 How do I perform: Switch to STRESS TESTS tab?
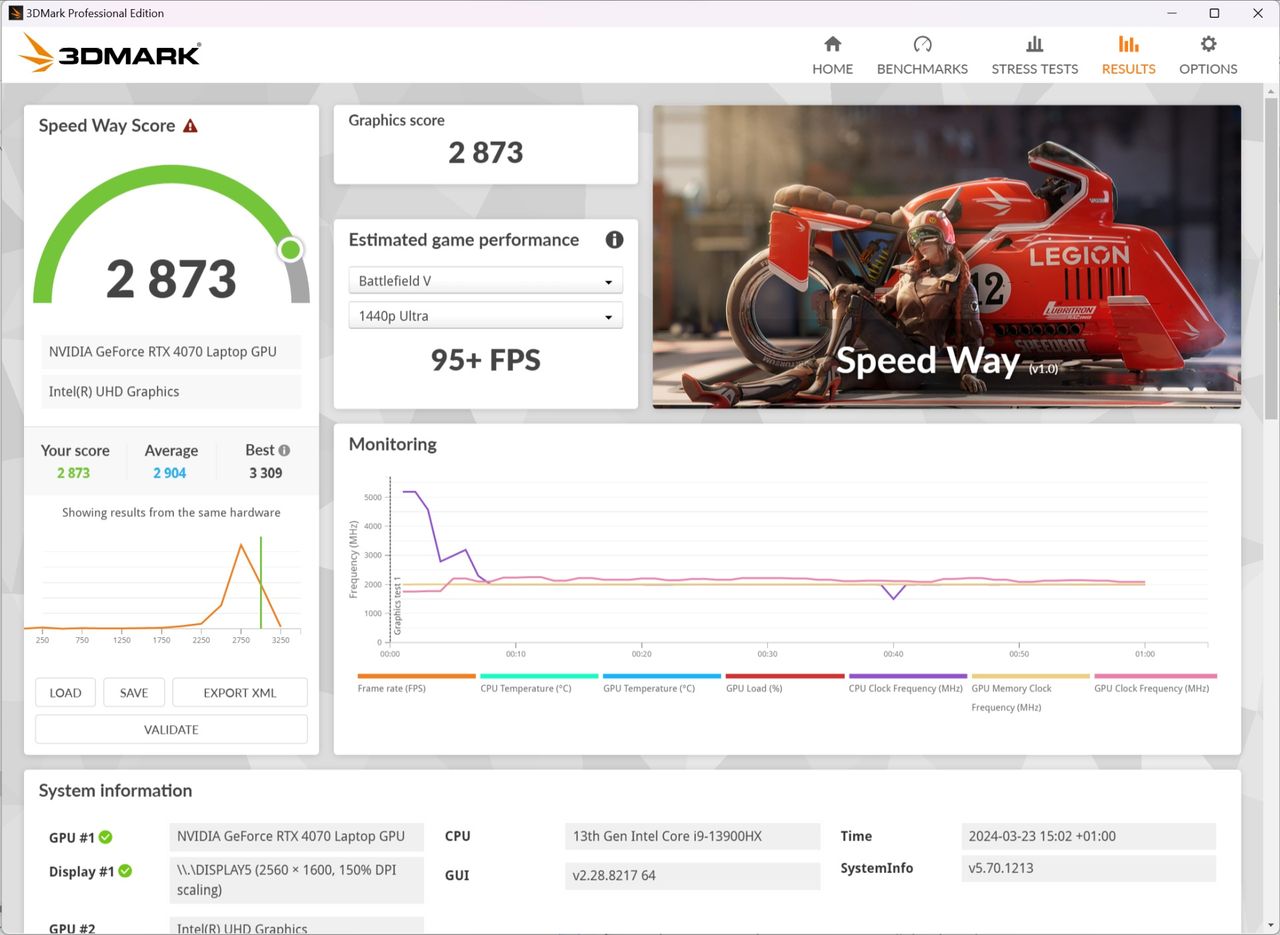1034,56
